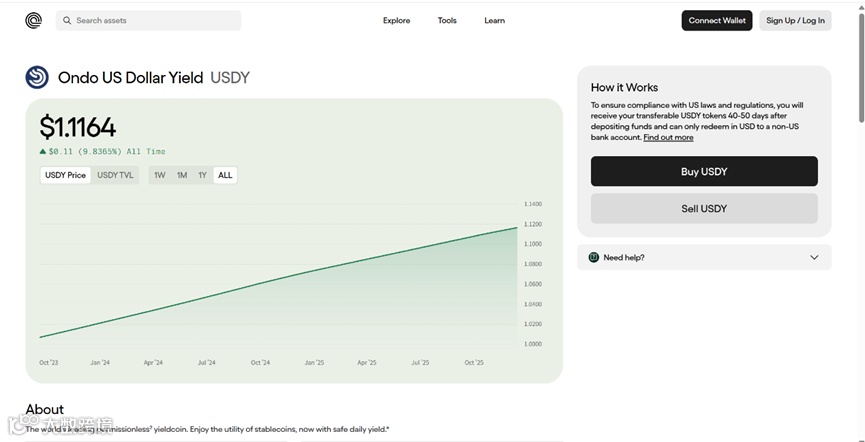Click the Jul '24 axis label
The width and height of the screenshot is (865, 442).
pos(207,363)
